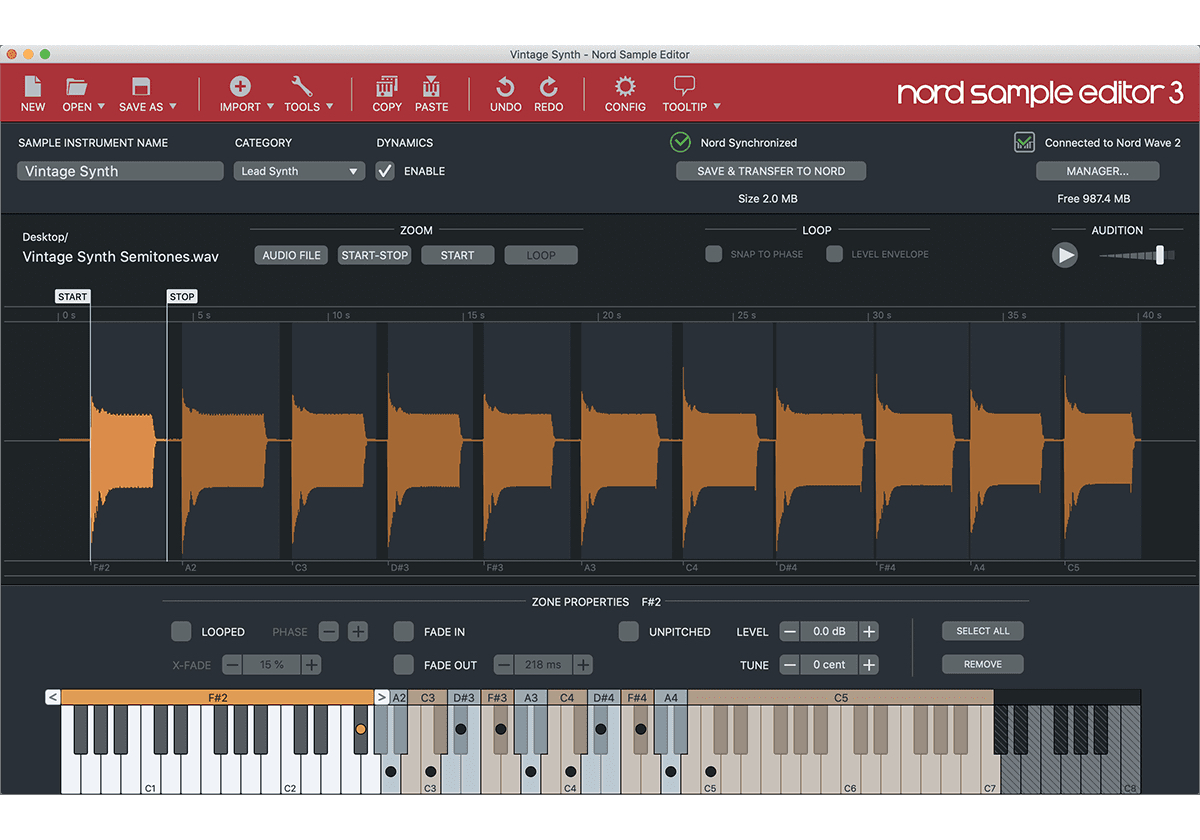The height and width of the screenshot is (840, 1200).
Task: Enable the LOOPED checkbox
Action: pos(181,631)
